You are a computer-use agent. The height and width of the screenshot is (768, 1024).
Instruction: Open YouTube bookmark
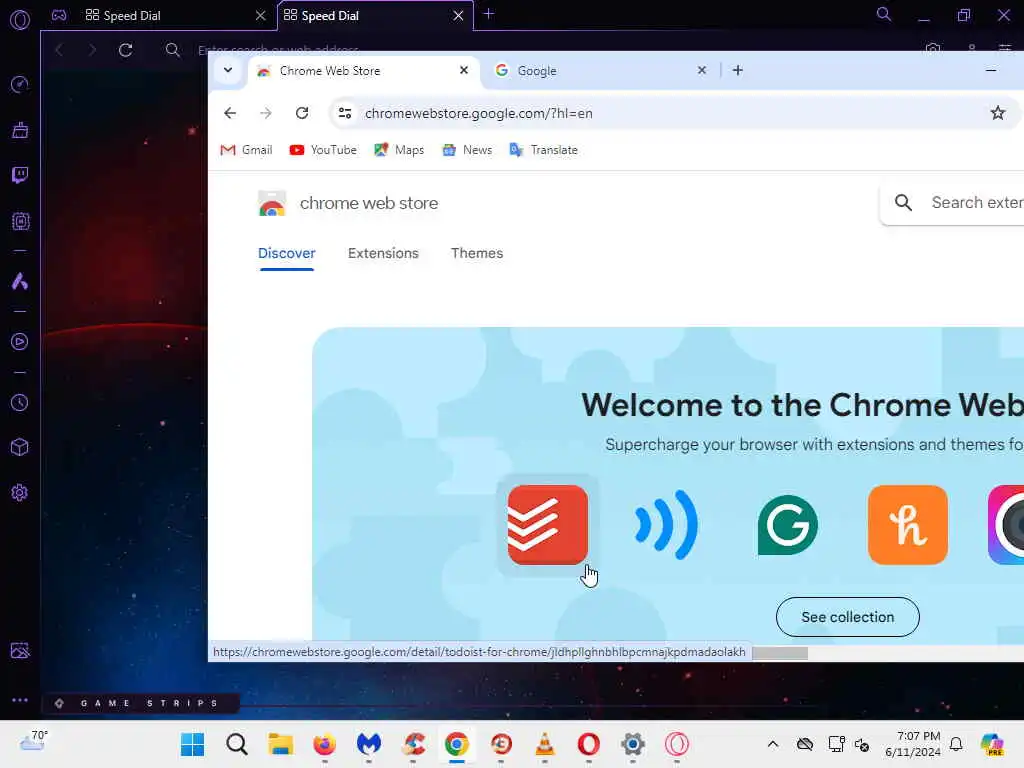(x=323, y=150)
